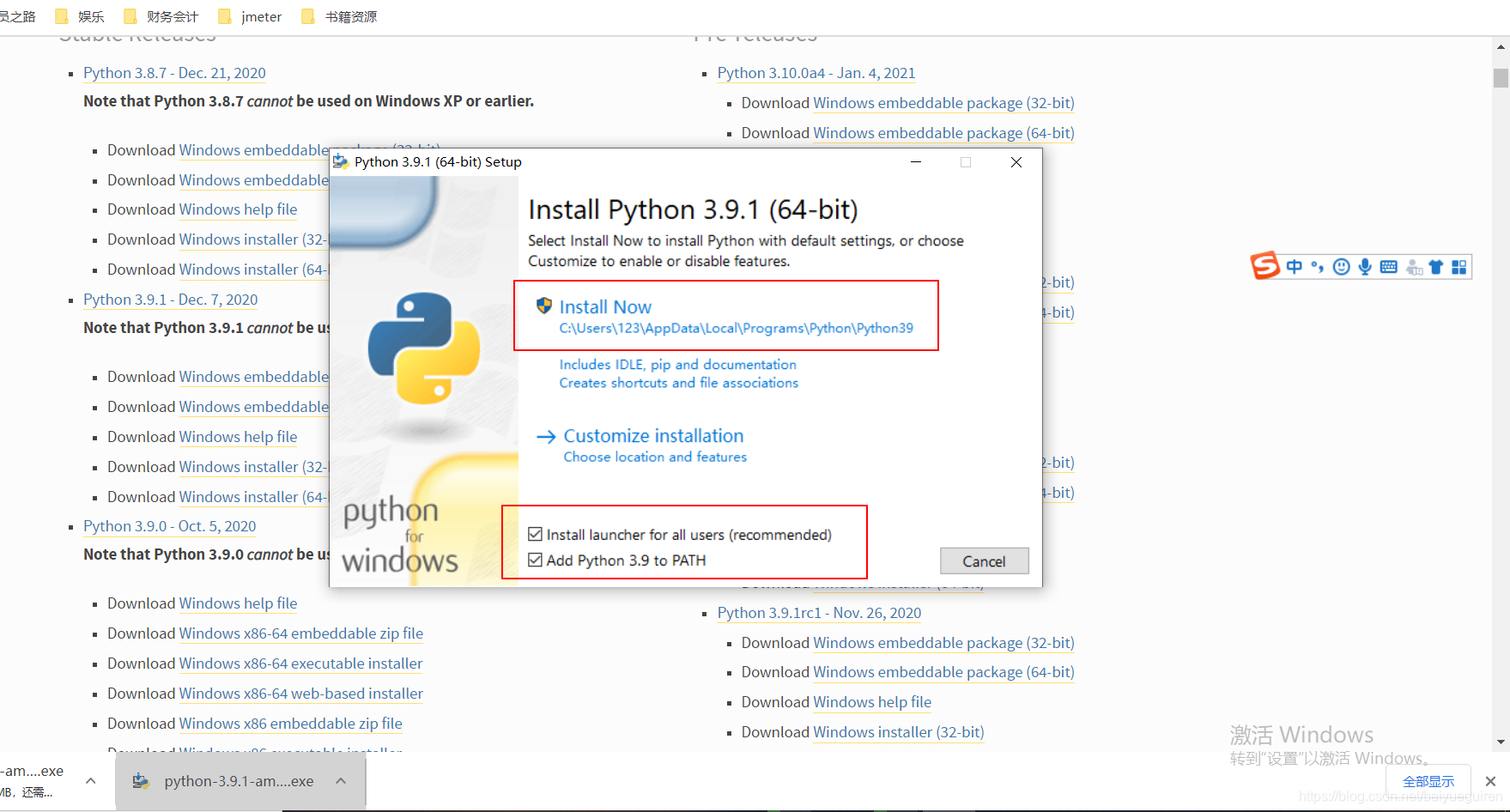This screenshot has height=812, width=1510.
Task: Download 64-bit embeddable package for Python 3.10.0a4
Action: pyautogui.click(x=943, y=133)
